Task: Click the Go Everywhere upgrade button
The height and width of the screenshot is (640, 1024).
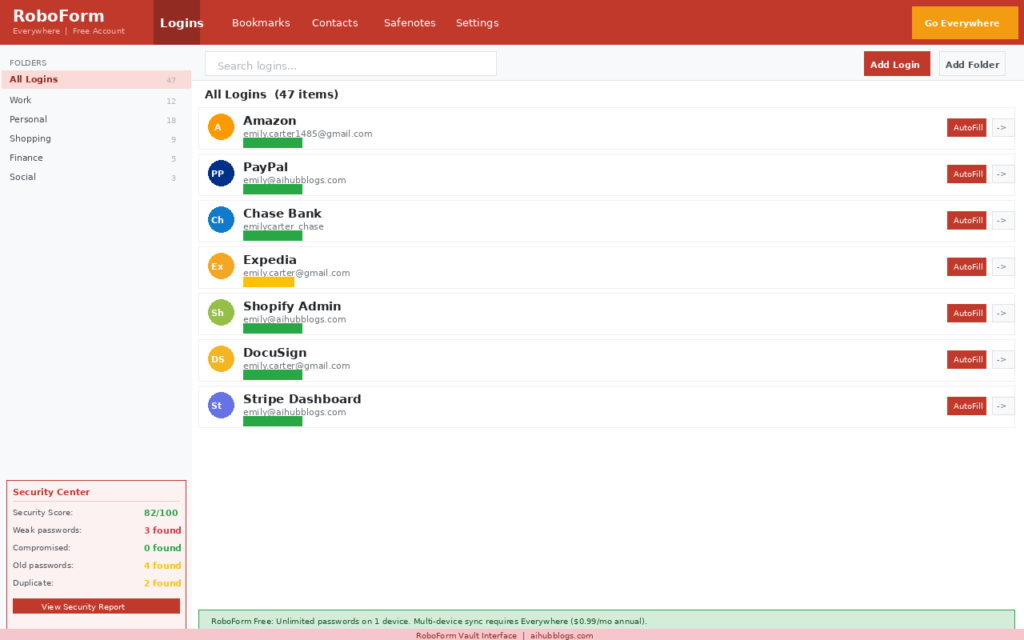Action: click(x=964, y=23)
